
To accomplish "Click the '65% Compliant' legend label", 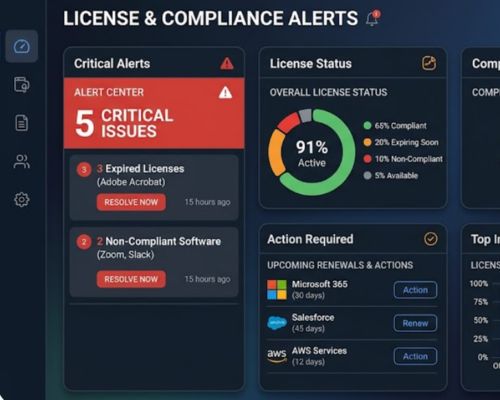I will [x=400, y=126].
